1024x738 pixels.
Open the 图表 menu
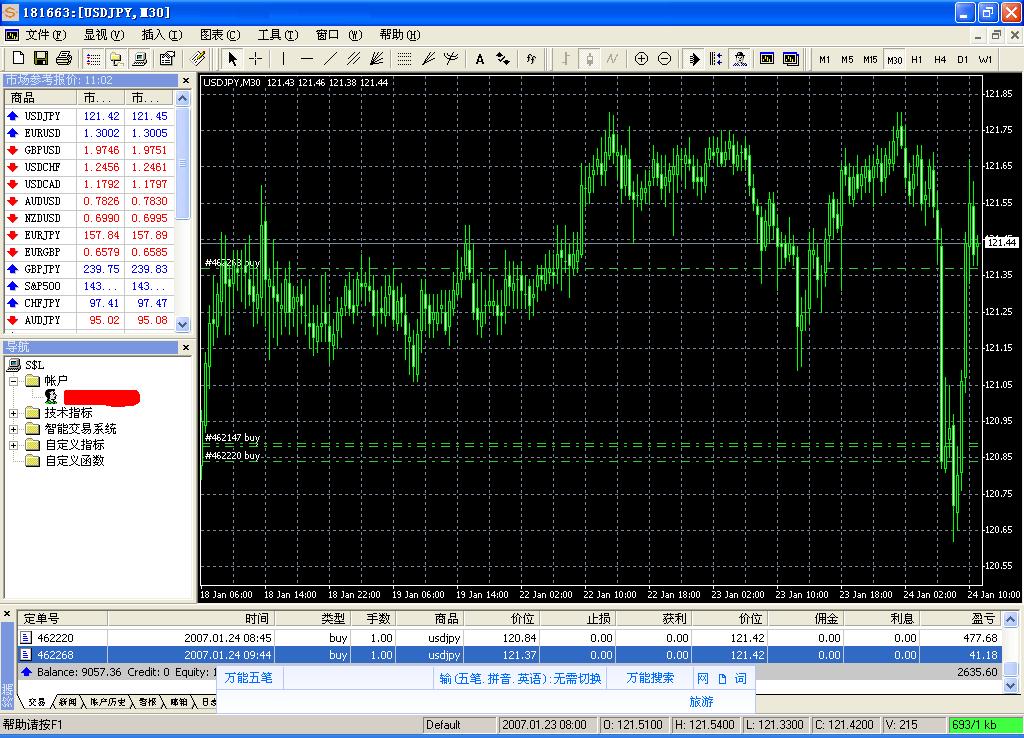point(217,35)
